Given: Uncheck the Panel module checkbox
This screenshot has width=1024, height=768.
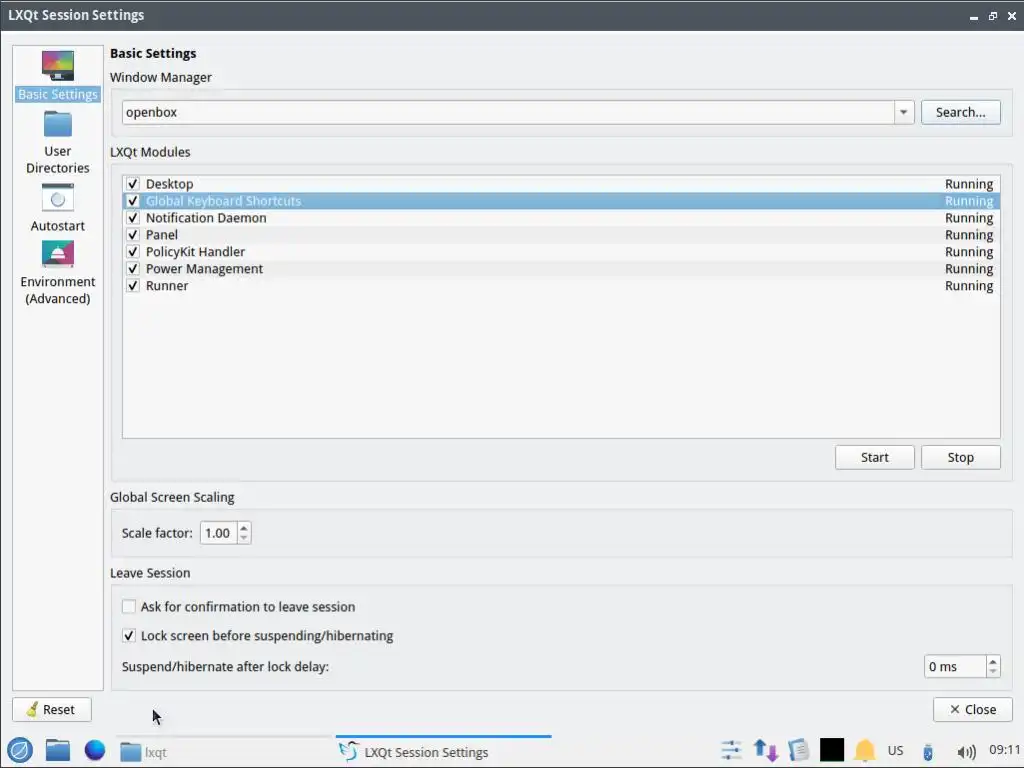Looking at the screenshot, I should [133, 234].
